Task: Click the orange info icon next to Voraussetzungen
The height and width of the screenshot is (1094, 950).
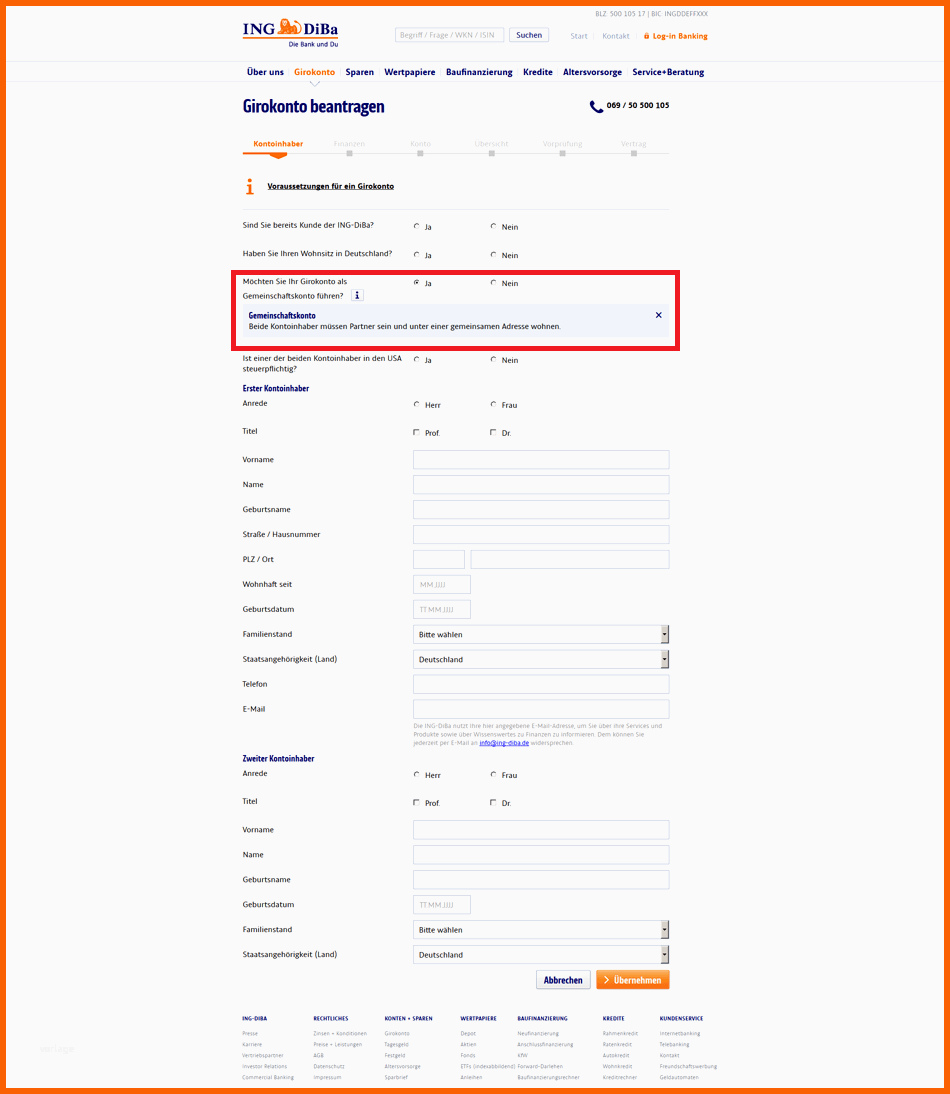Action: [250, 186]
